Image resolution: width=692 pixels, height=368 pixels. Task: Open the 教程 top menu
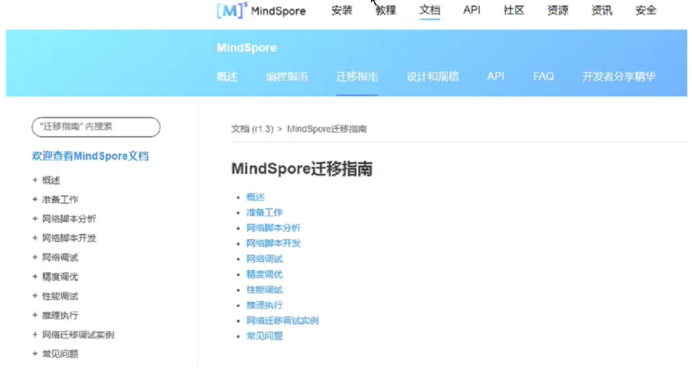pos(386,10)
